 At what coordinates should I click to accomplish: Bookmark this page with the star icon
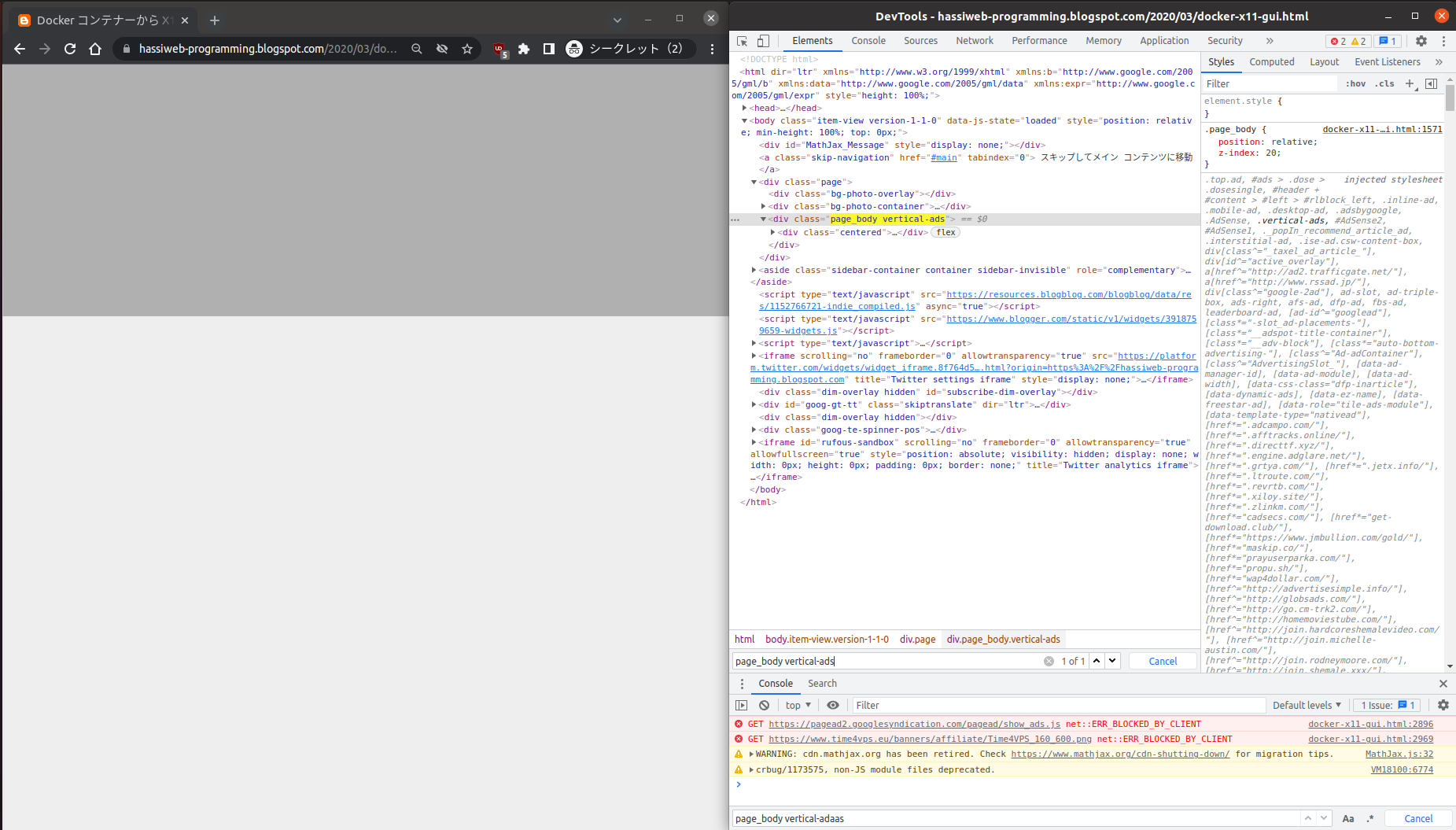coord(467,49)
